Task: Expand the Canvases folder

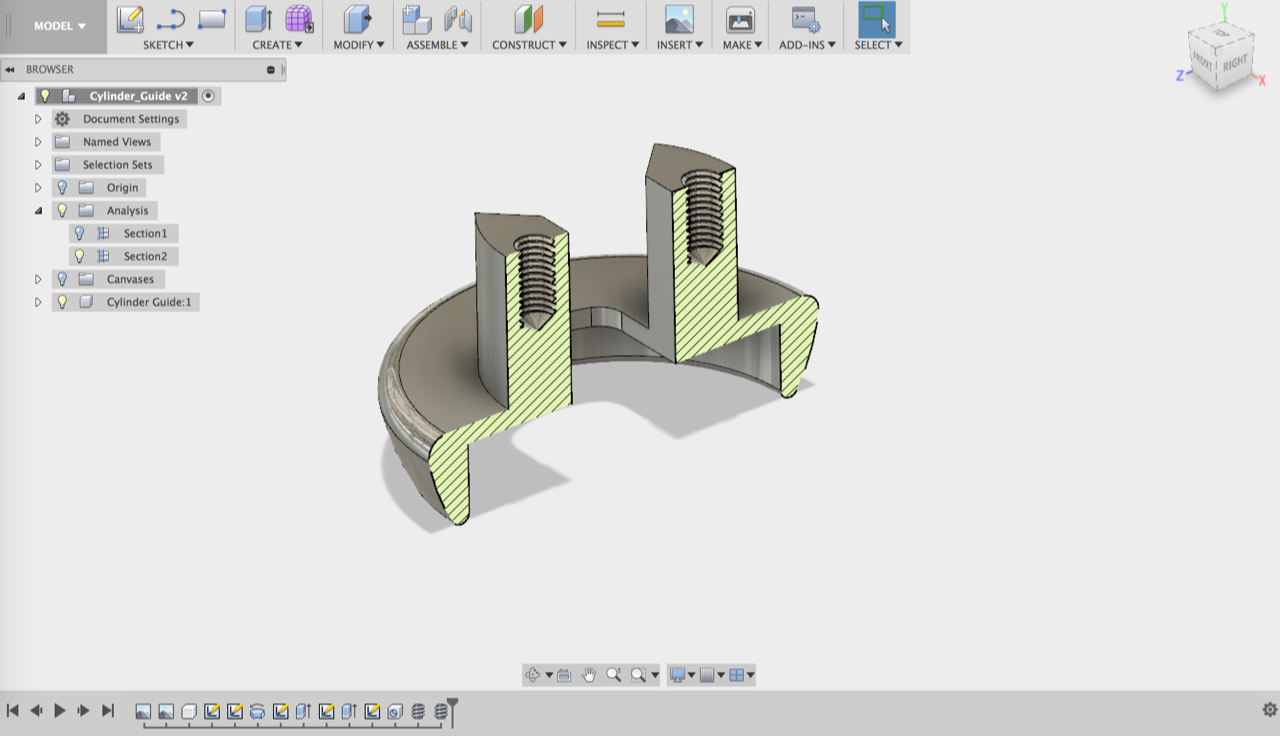Action: pyautogui.click(x=38, y=279)
